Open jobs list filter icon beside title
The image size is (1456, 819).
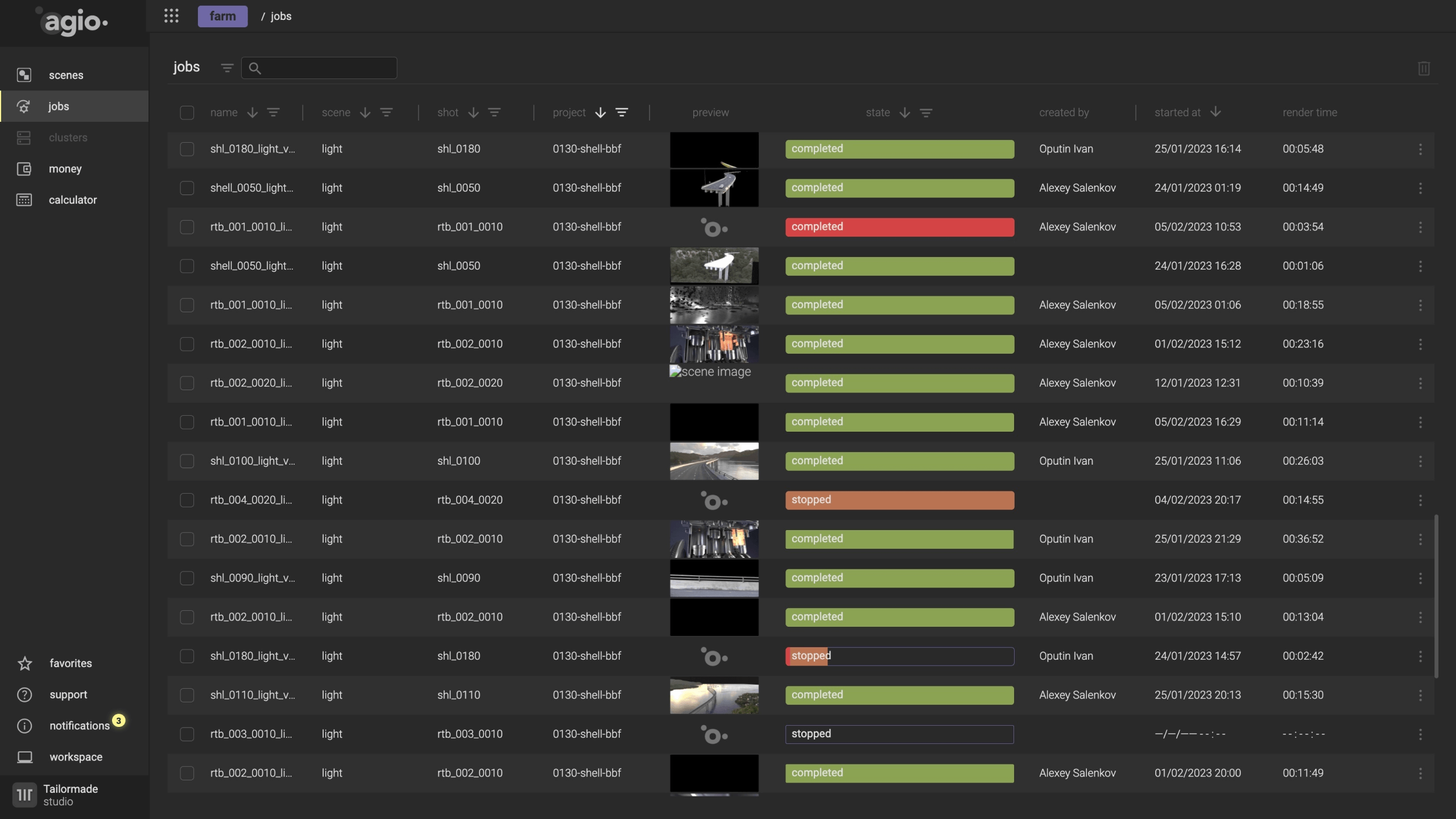[x=227, y=68]
